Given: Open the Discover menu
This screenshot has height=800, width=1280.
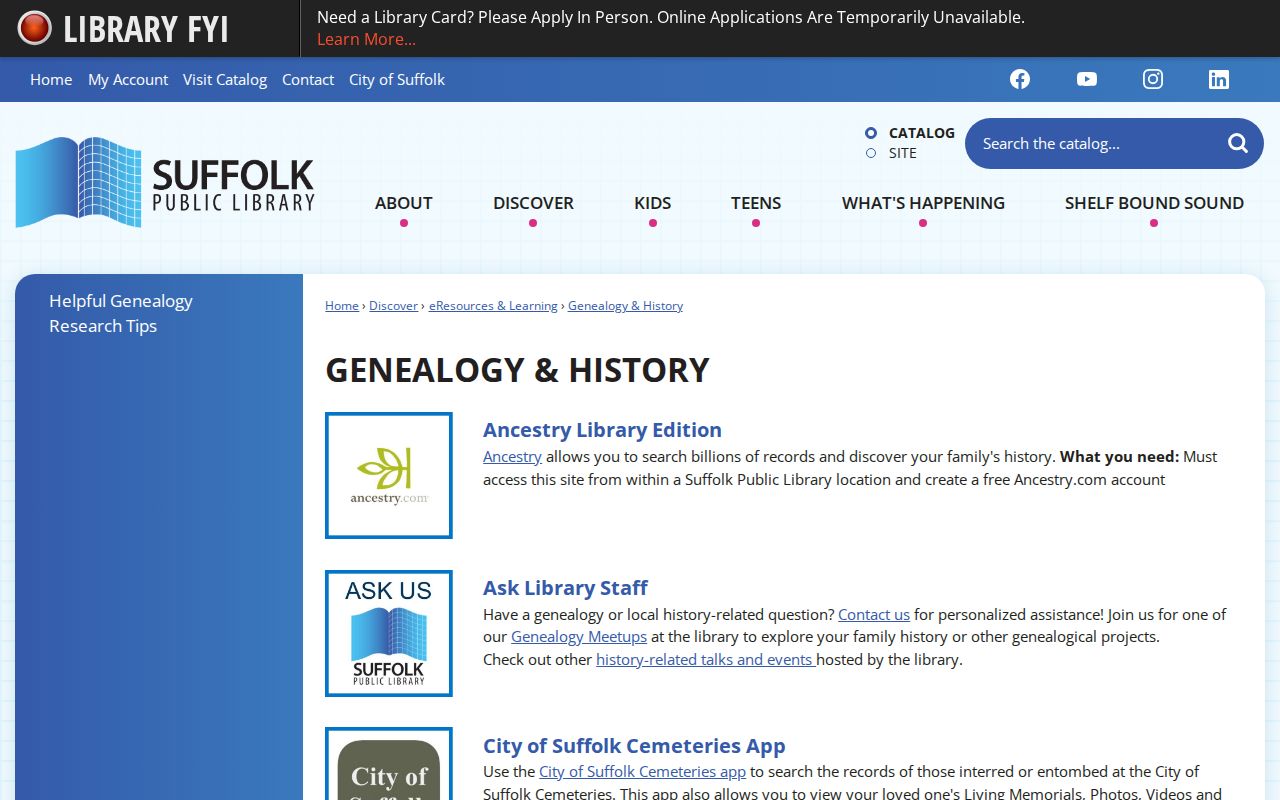Looking at the screenshot, I should (533, 203).
